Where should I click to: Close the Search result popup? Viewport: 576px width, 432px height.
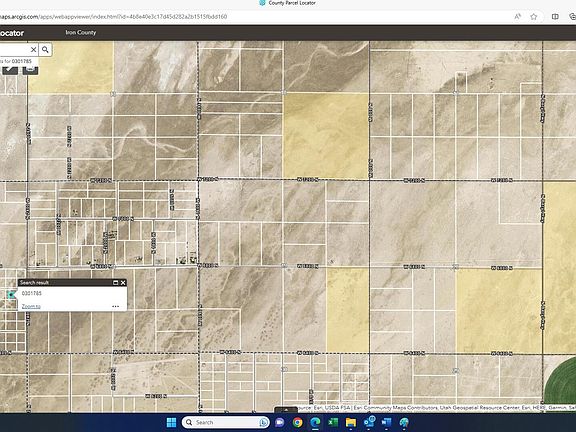(123, 282)
